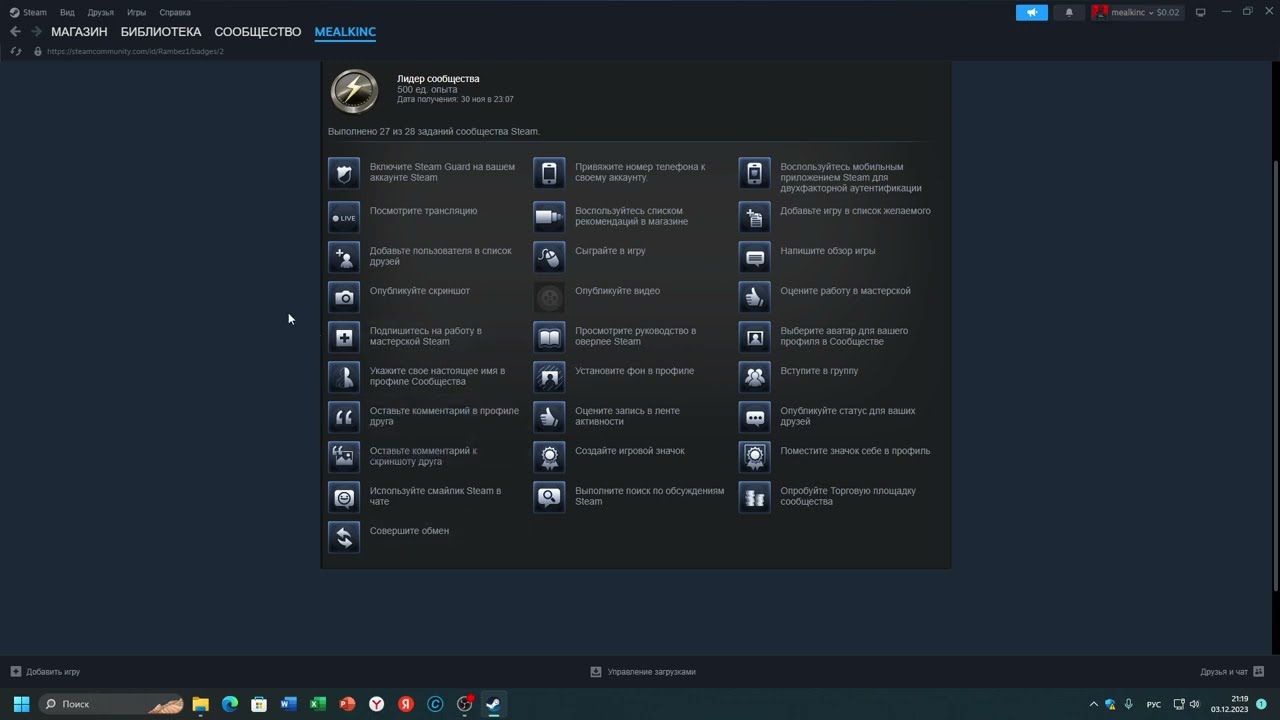This screenshot has height=720, width=1280.
Task: Click the text Лидер сообщества
Action: coord(438,78)
